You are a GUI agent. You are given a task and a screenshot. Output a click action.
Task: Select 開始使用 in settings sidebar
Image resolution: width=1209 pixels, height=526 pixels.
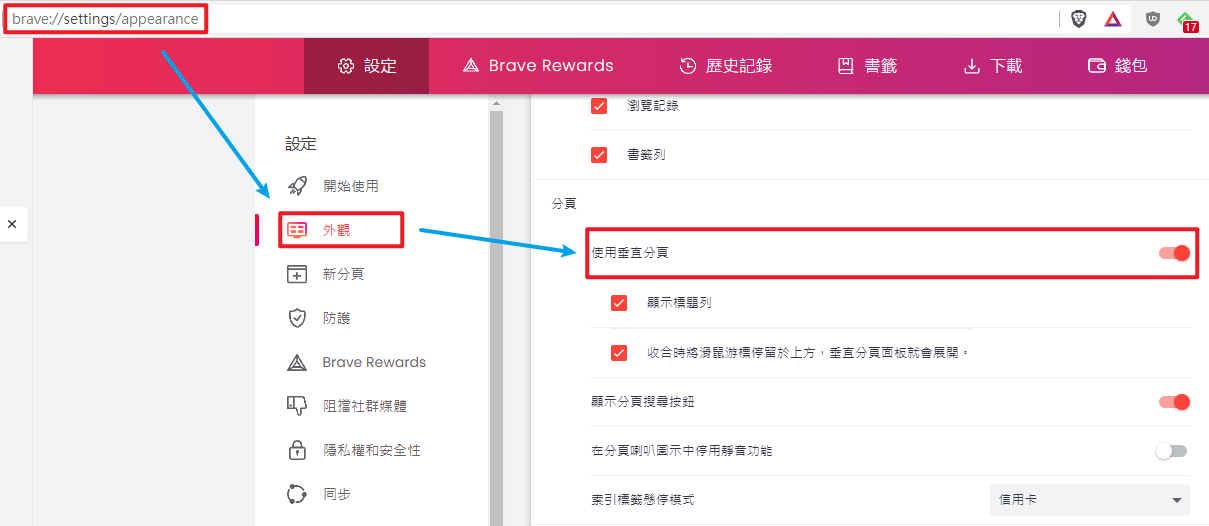click(x=350, y=186)
